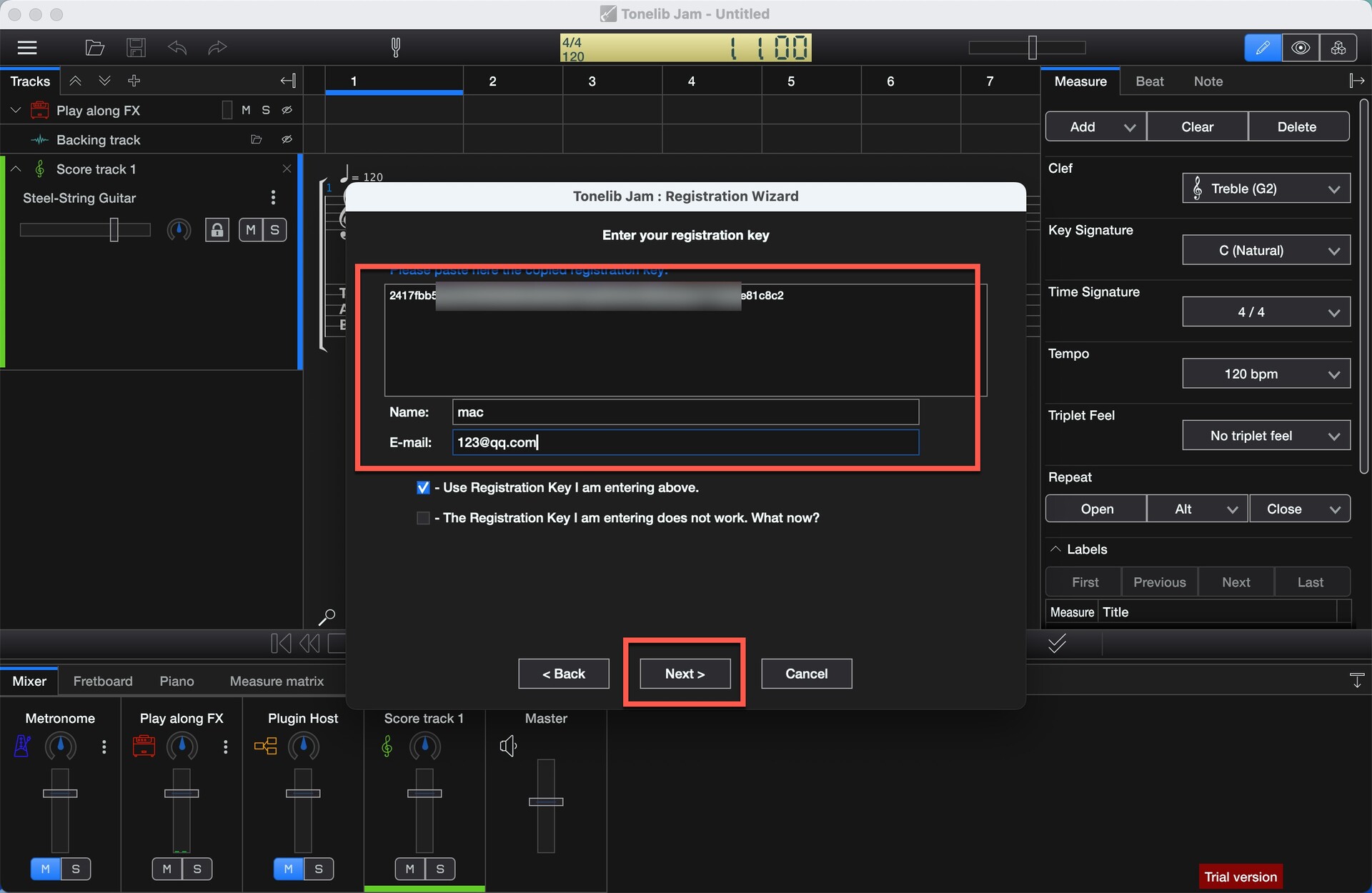Click the E-mail input field
The image size is (1372, 893).
click(x=685, y=442)
